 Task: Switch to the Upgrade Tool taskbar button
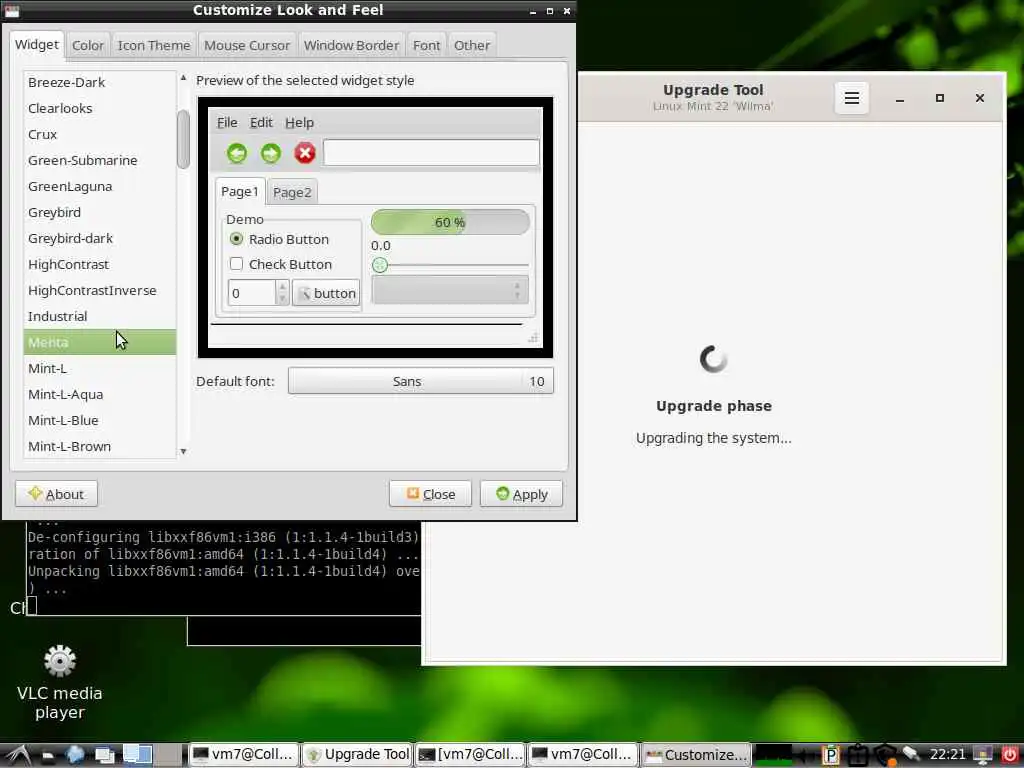358,755
